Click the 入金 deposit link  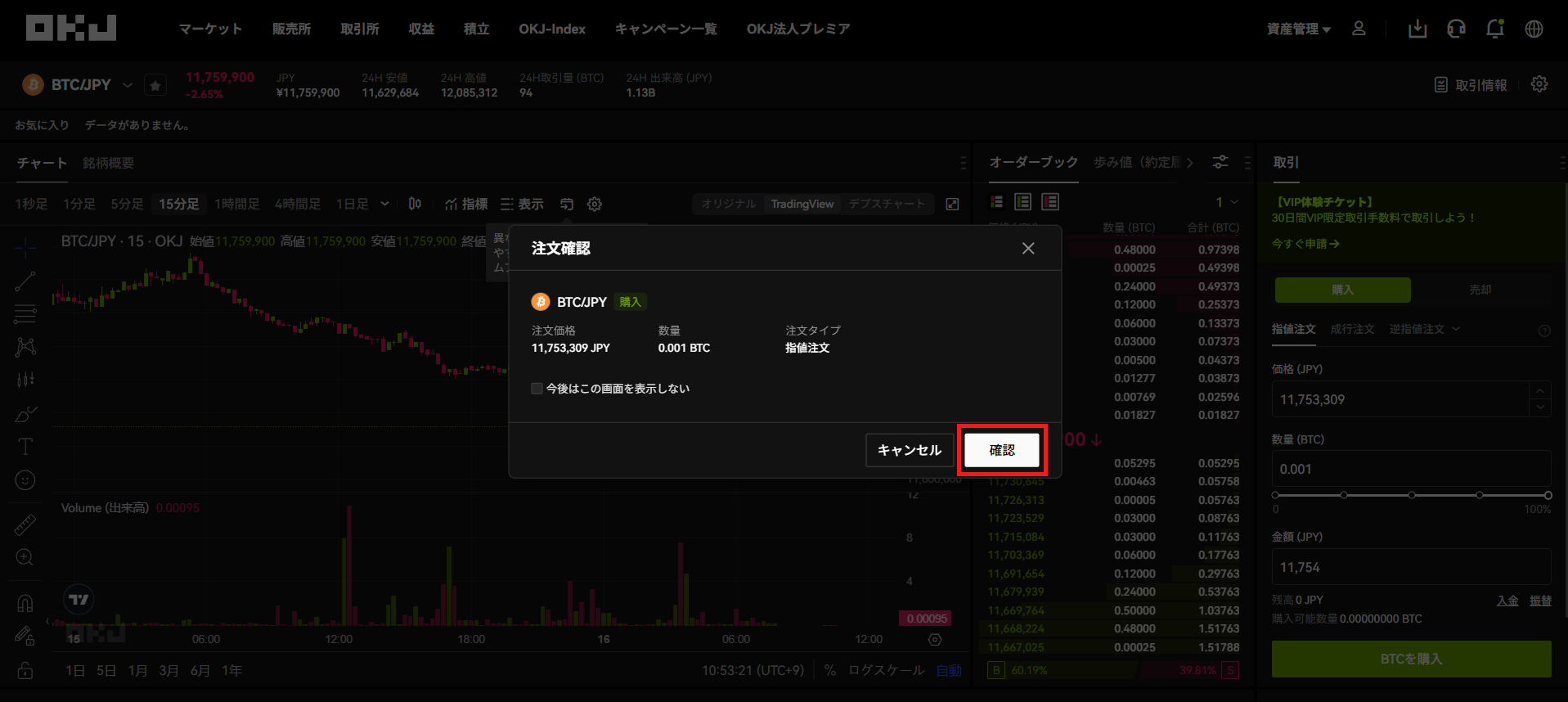pyautogui.click(x=1507, y=601)
